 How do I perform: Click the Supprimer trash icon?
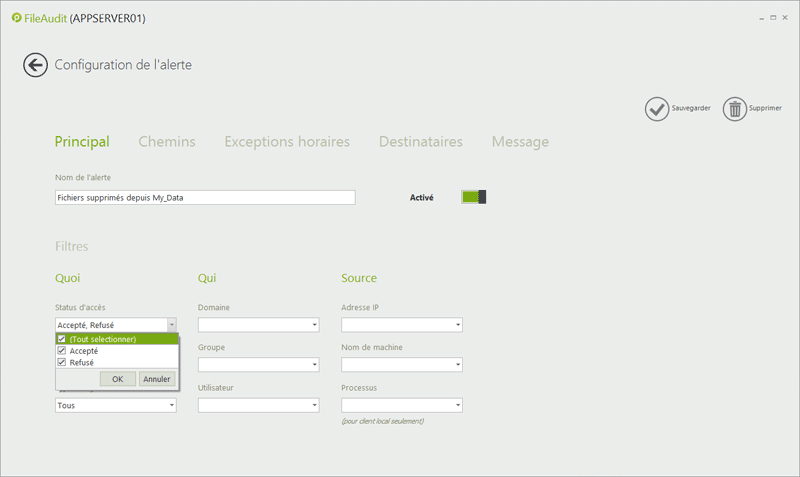pyautogui.click(x=735, y=109)
